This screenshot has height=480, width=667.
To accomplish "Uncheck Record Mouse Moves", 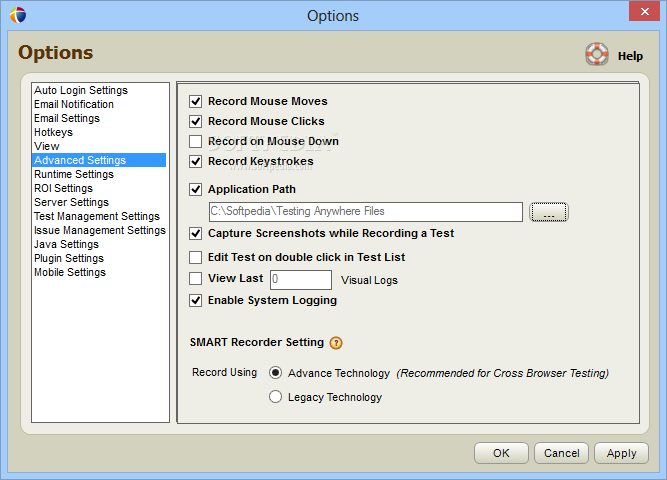I will click(x=196, y=101).
